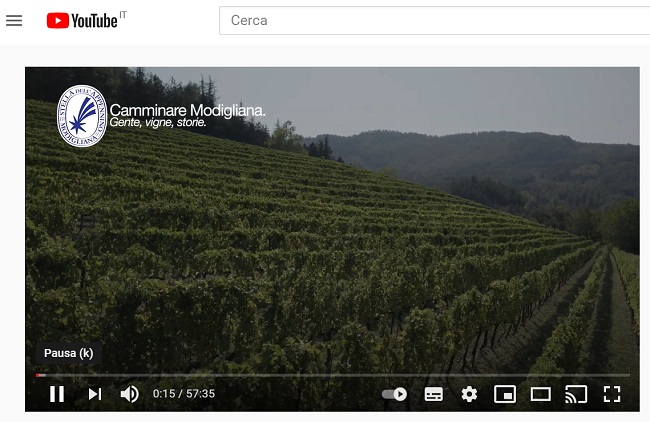Pause the video with the pause button
The width and height of the screenshot is (650, 422).
click(x=57, y=394)
